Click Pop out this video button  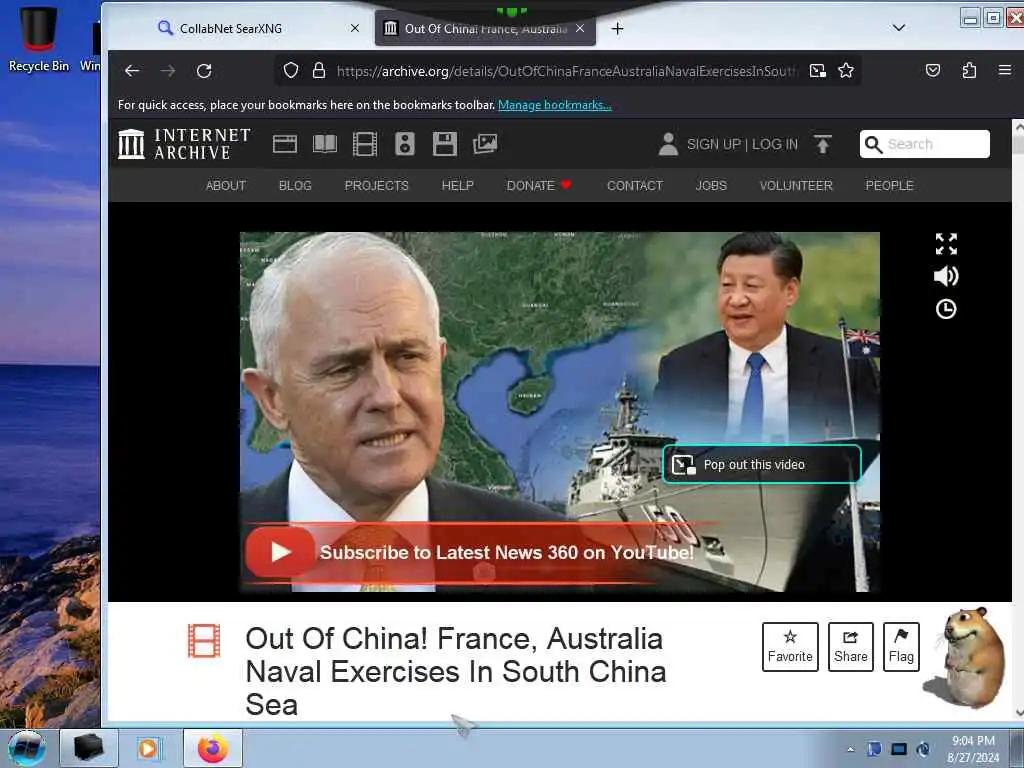point(761,464)
